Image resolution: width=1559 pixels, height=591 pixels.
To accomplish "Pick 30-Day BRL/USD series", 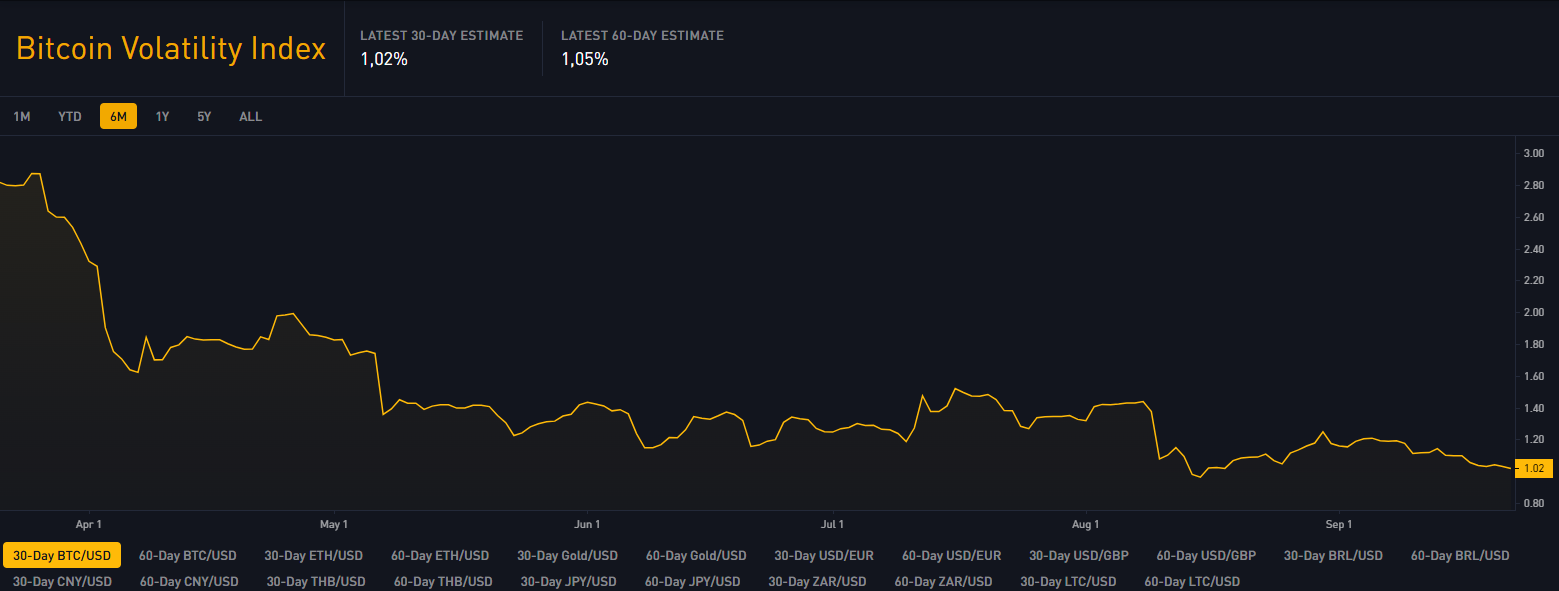I will [1333, 555].
